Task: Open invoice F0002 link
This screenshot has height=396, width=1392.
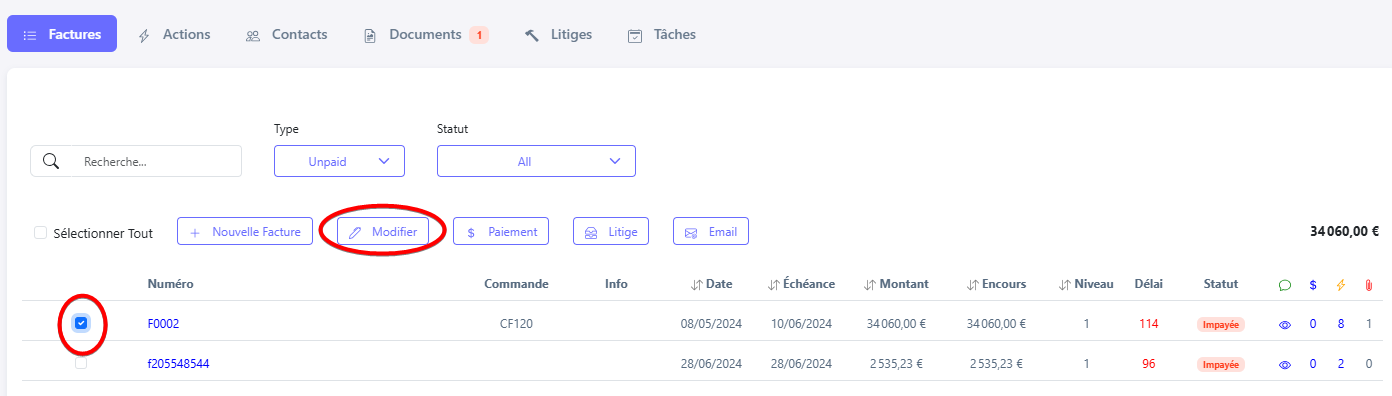Action: point(163,324)
